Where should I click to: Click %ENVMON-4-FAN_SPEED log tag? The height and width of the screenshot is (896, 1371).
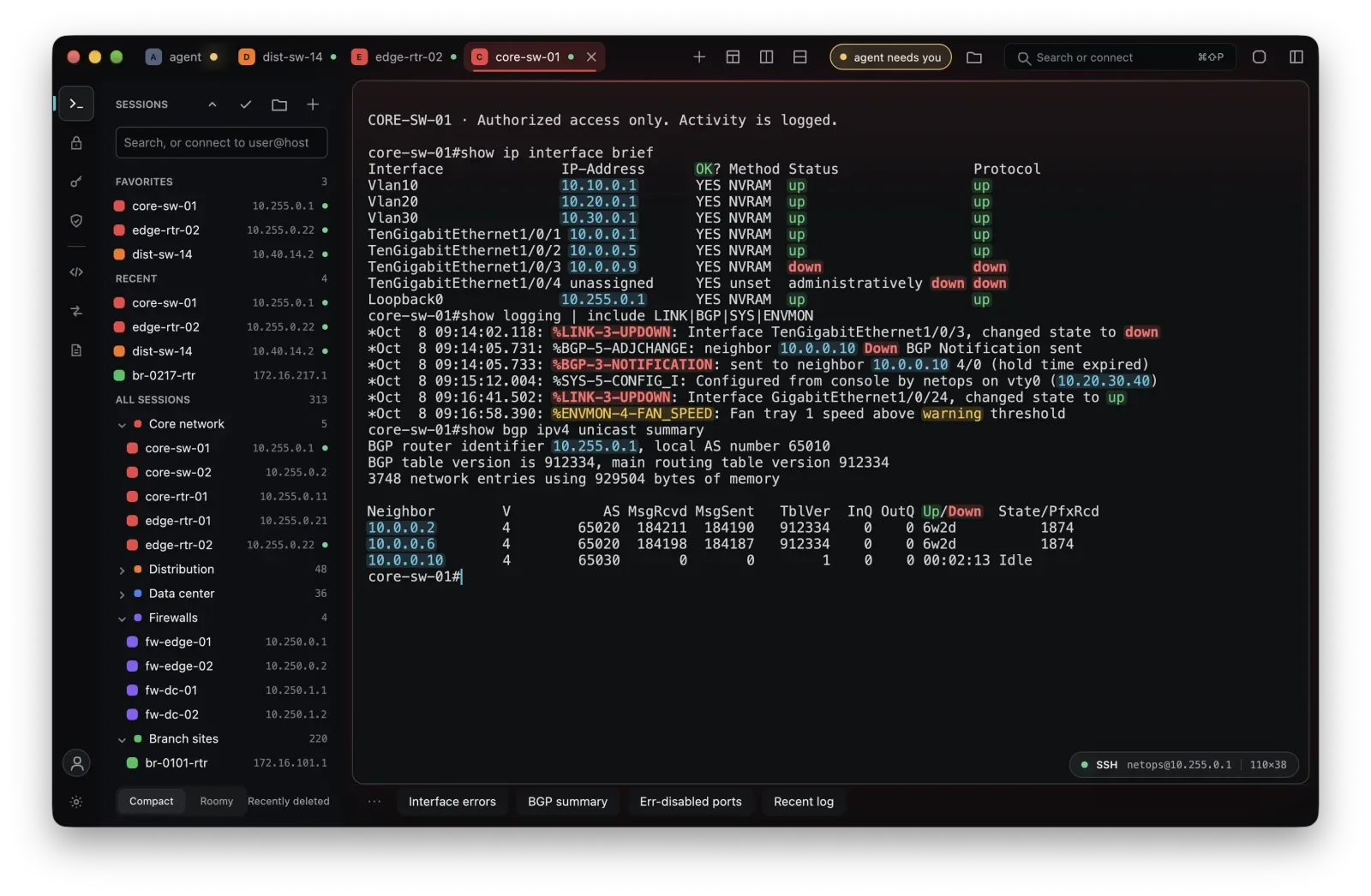tap(632, 414)
